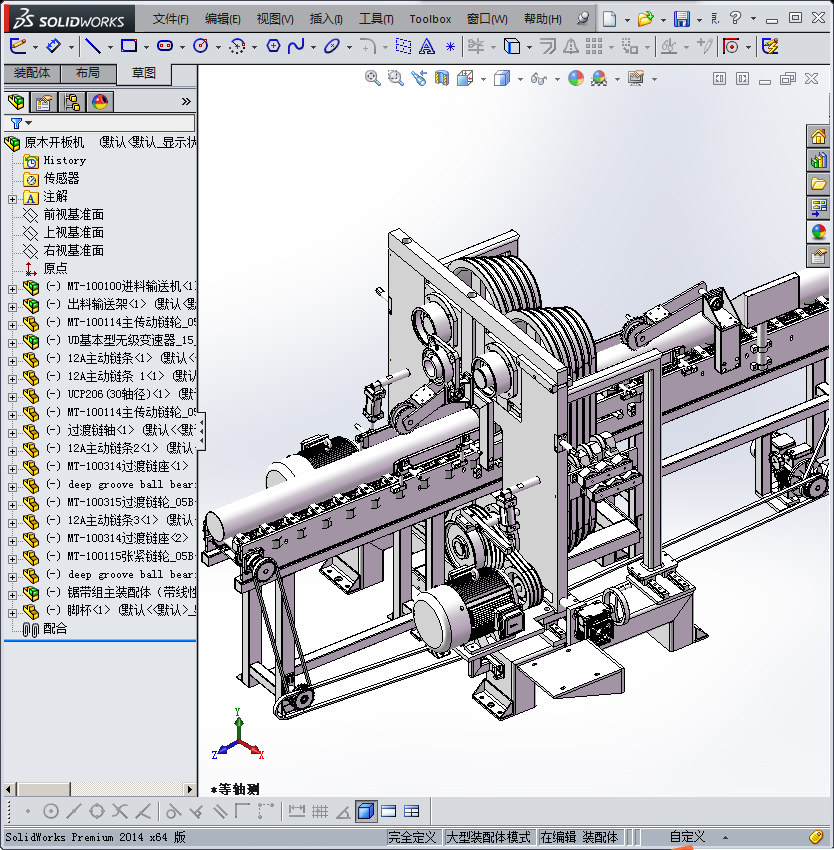Open the Appearances task pane icon
The height and width of the screenshot is (850, 834).
point(818,232)
